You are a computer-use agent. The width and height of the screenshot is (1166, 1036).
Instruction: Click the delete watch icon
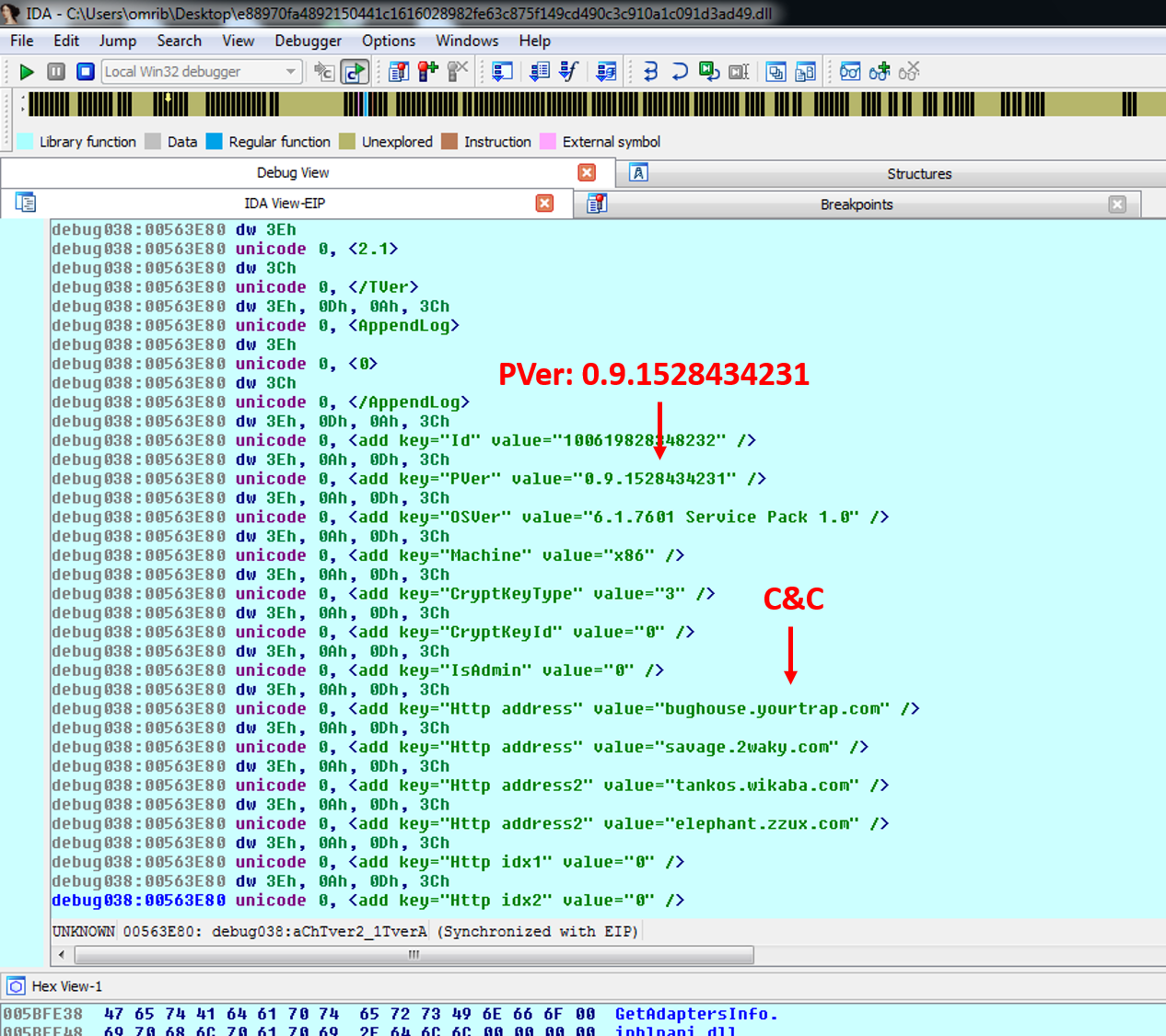[x=909, y=72]
